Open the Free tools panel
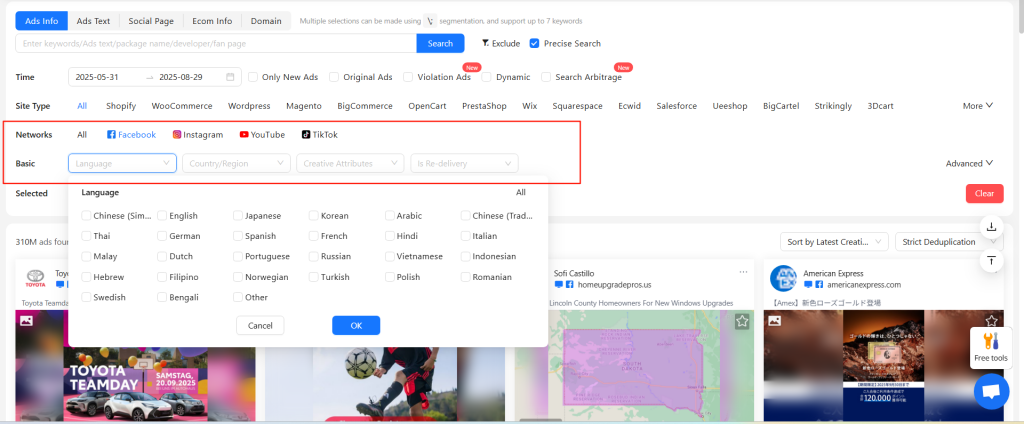This screenshot has height=424, width=1024. [x=991, y=348]
